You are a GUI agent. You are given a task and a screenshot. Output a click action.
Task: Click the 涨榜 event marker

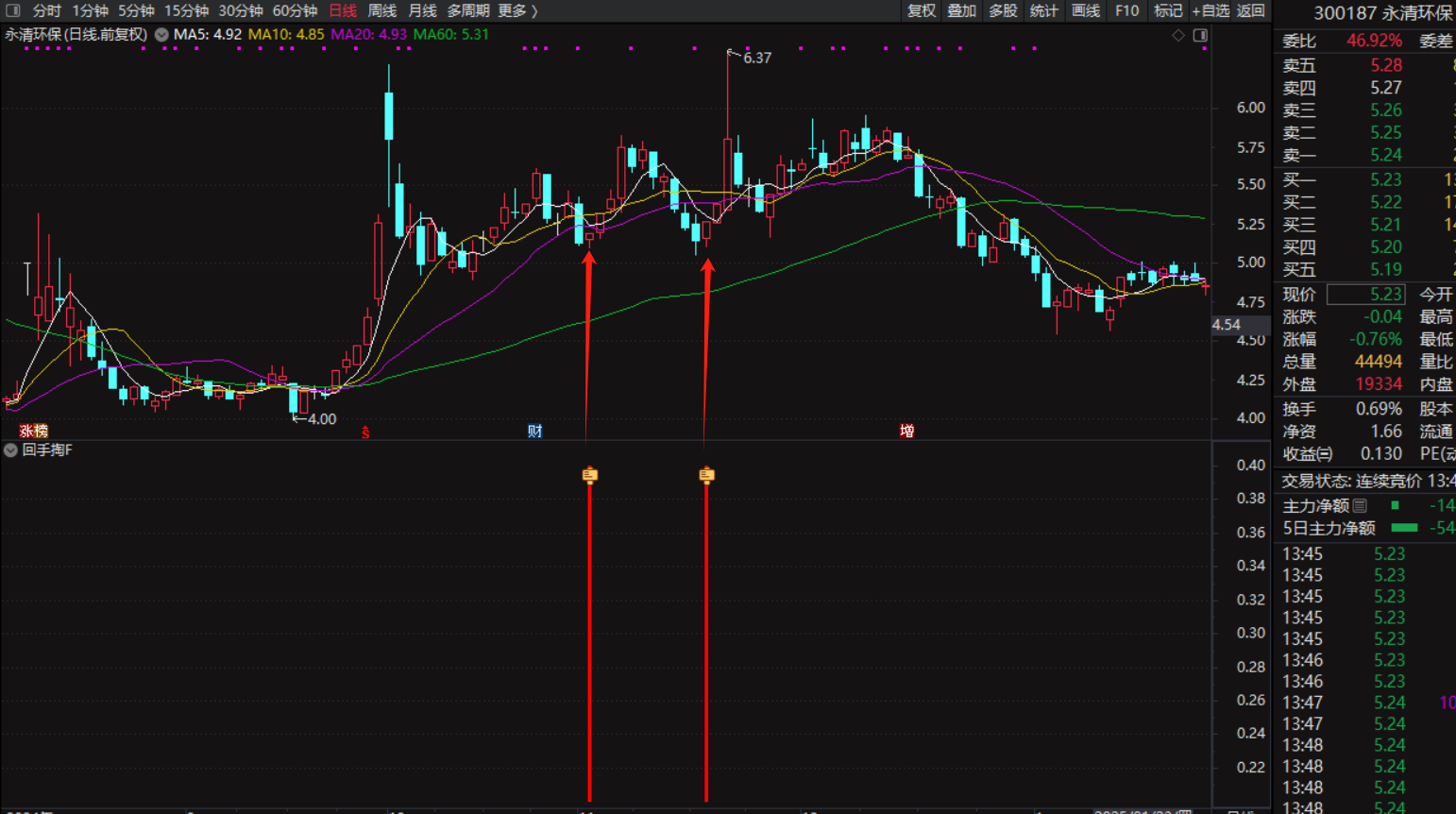33,431
